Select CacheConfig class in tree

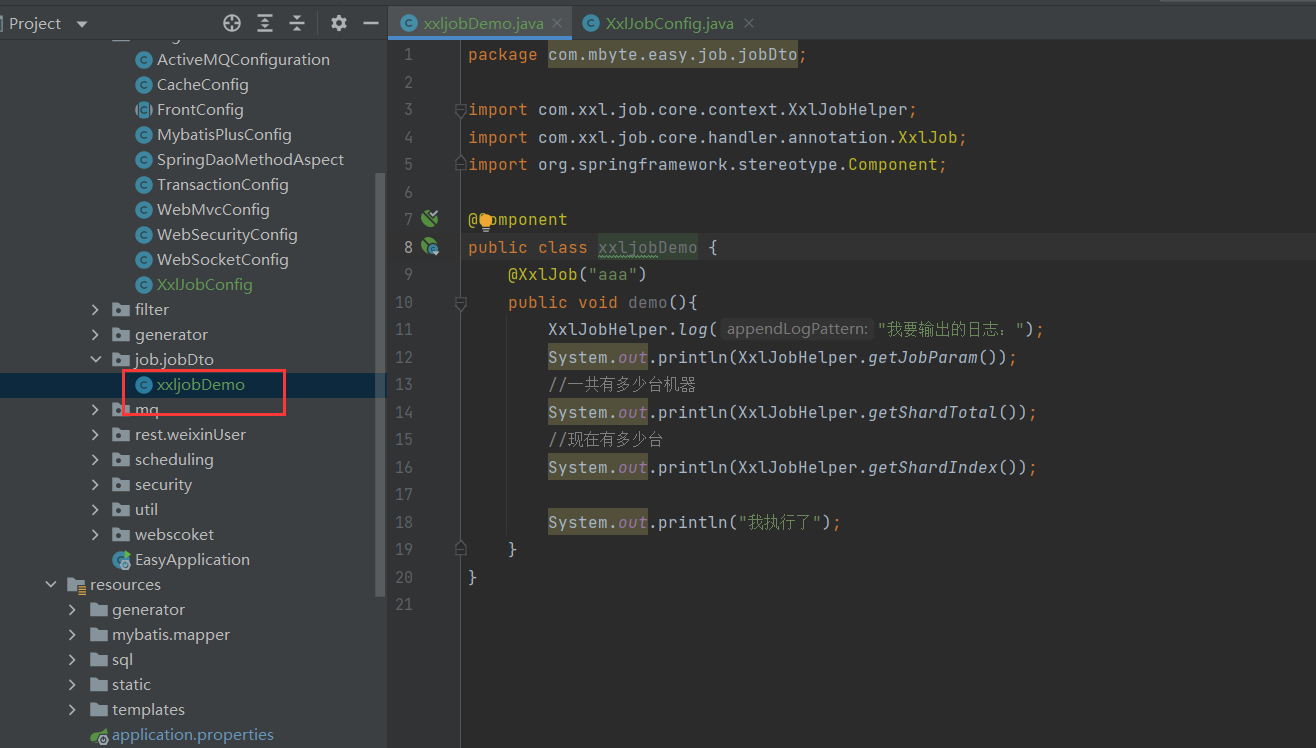click(x=202, y=84)
